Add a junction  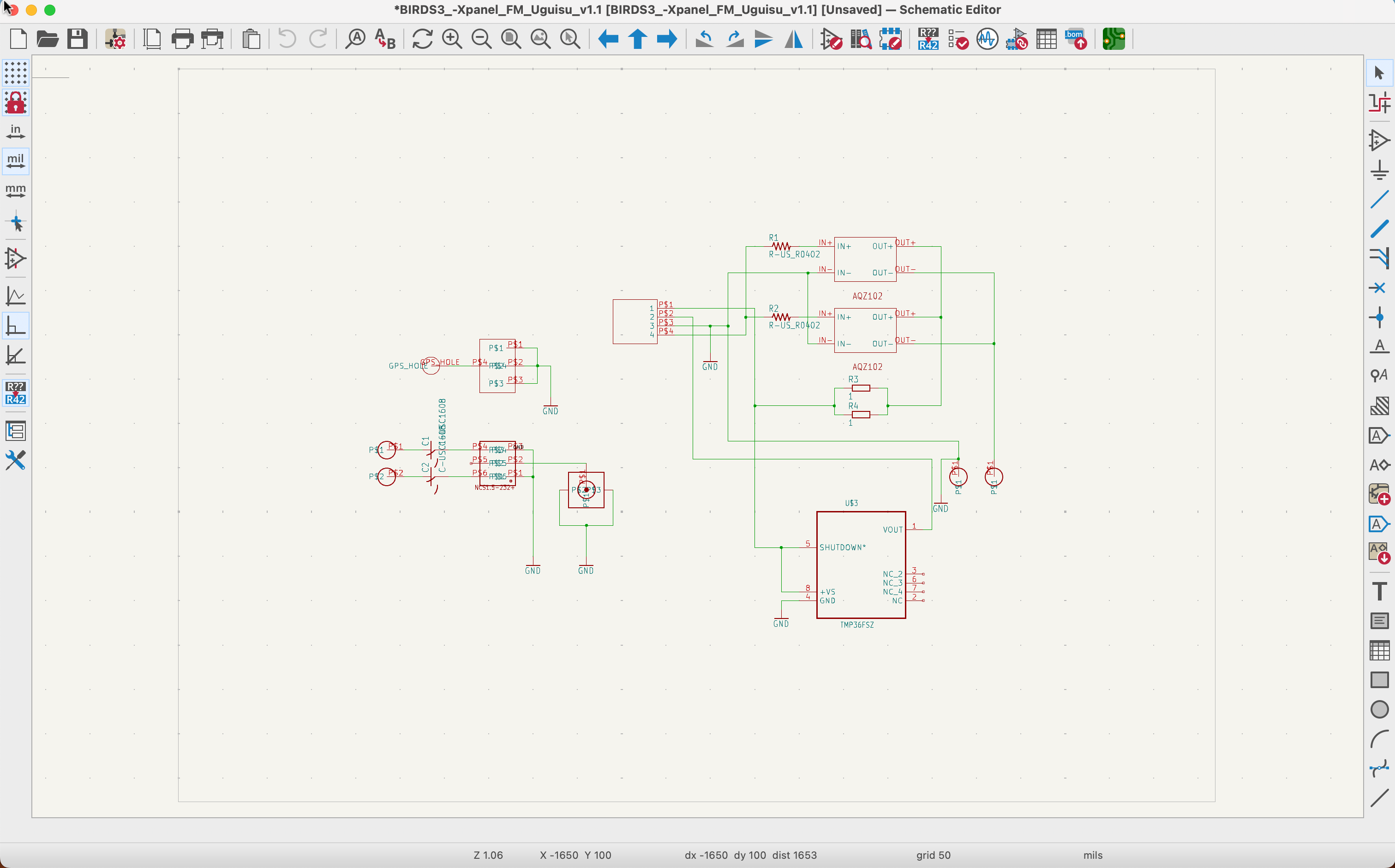1379,317
